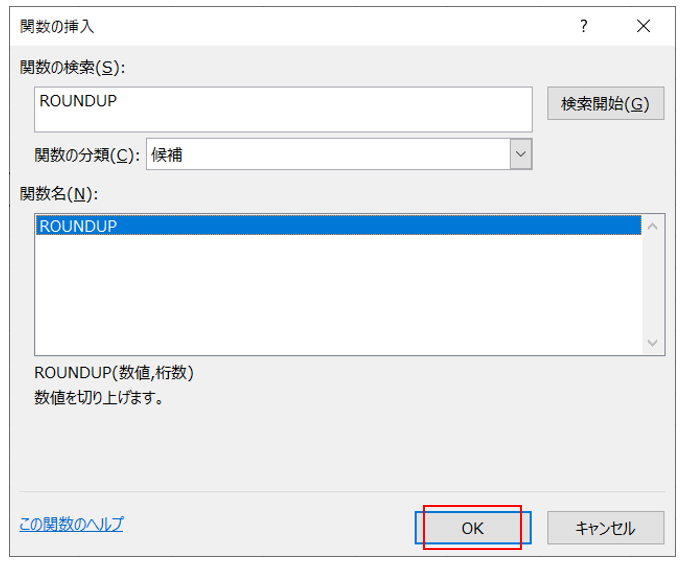
Task: Click the 関数の挿入 dialog title text
Action: point(58,27)
